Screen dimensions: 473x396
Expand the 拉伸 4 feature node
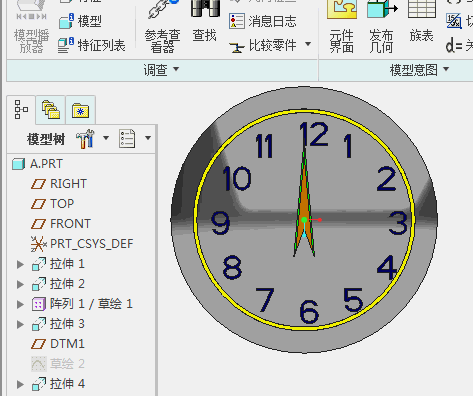click(x=20, y=384)
